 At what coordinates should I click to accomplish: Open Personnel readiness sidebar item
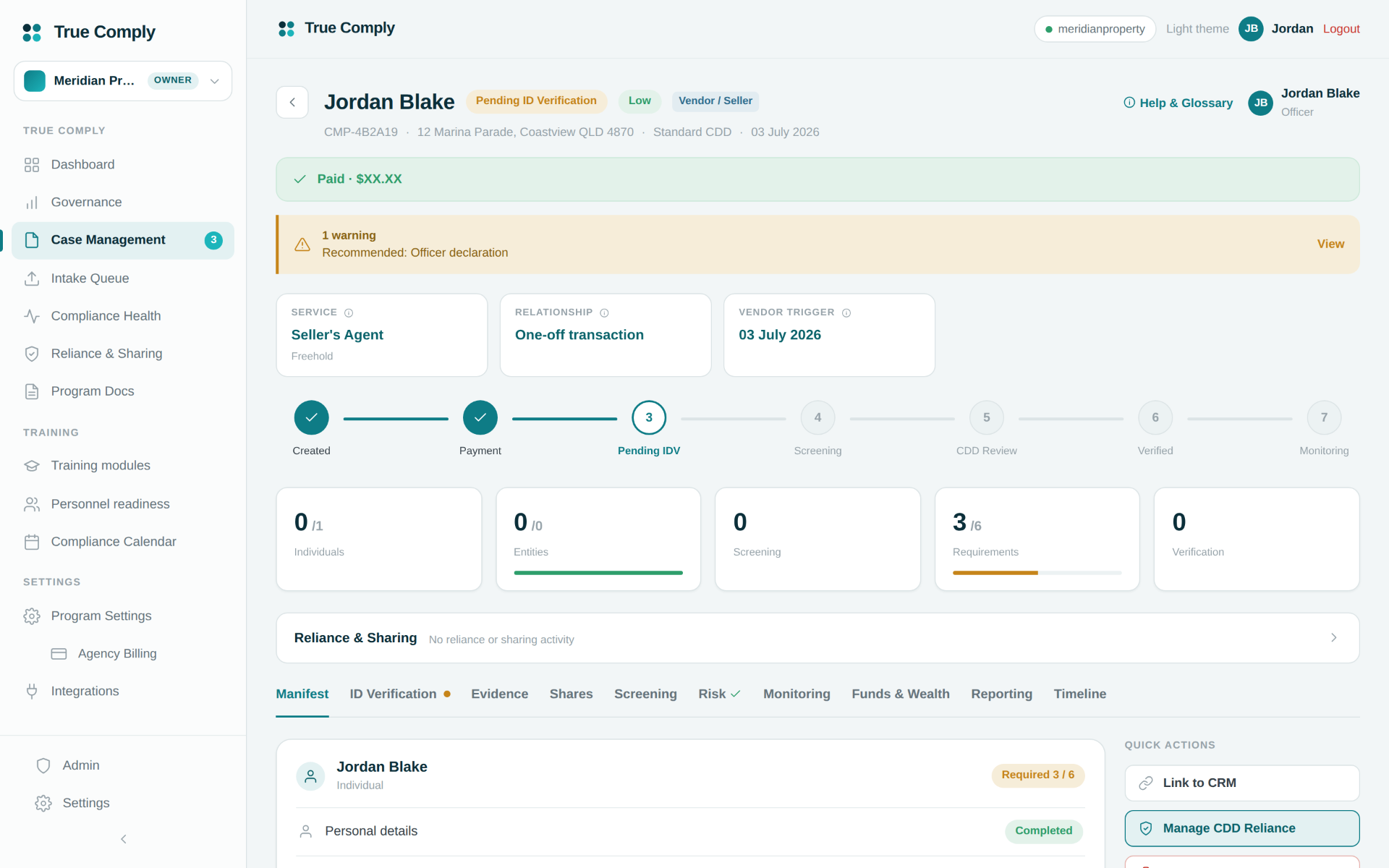(x=123, y=504)
